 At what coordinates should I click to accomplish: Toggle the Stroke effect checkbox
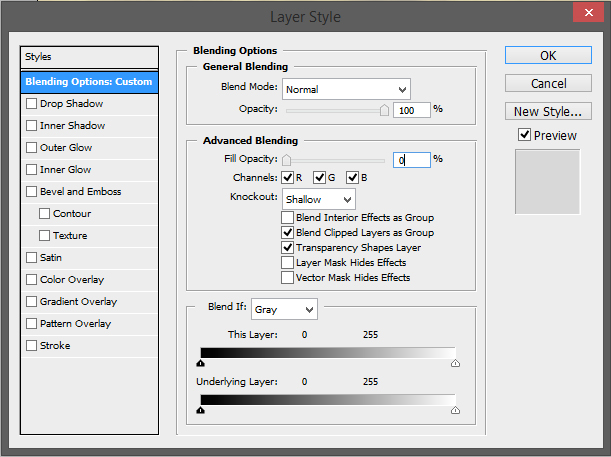(31, 346)
